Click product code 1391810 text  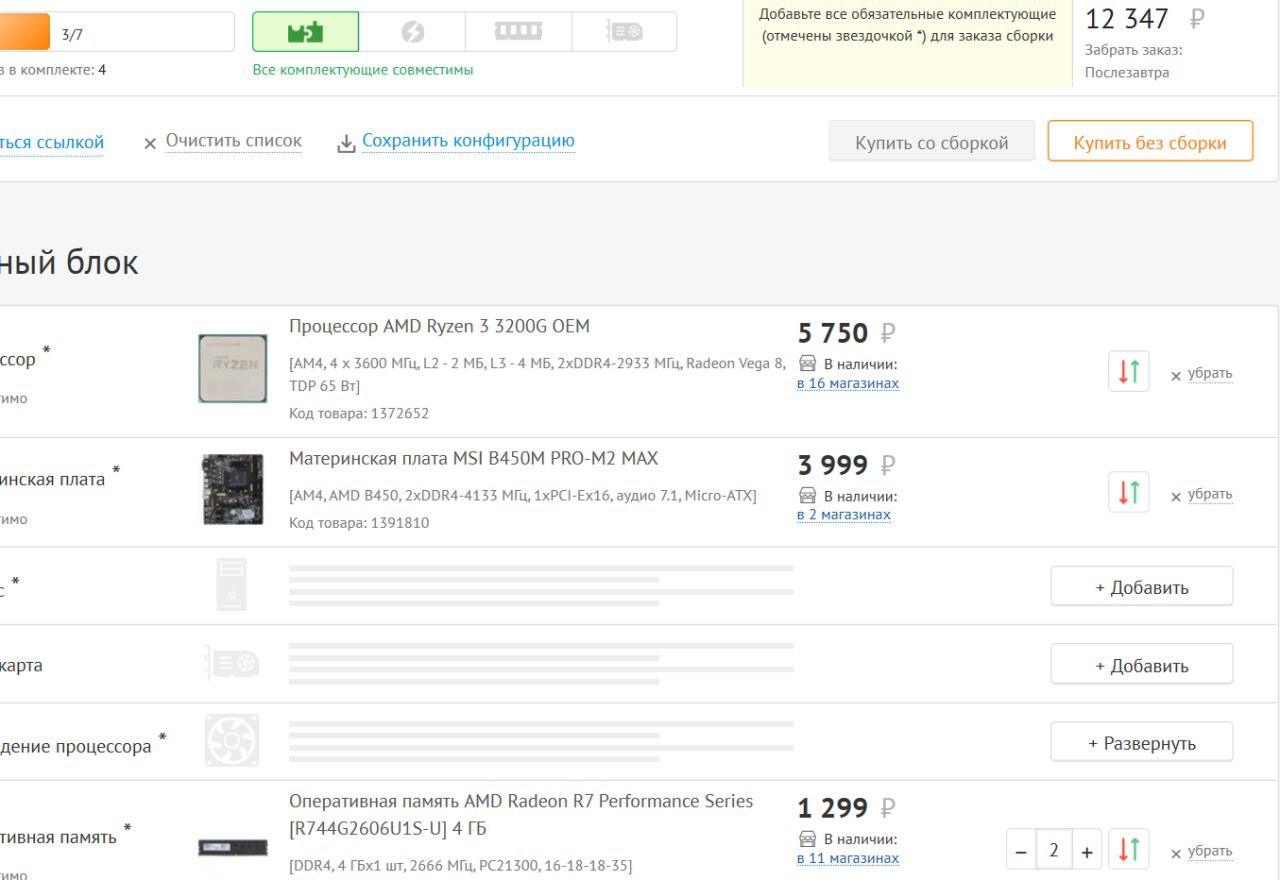(359, 522)
